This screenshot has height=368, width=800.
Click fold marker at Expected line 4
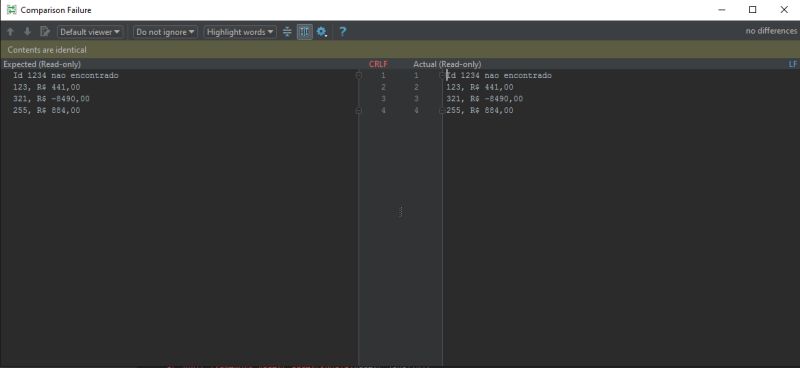tap(359, 110)
